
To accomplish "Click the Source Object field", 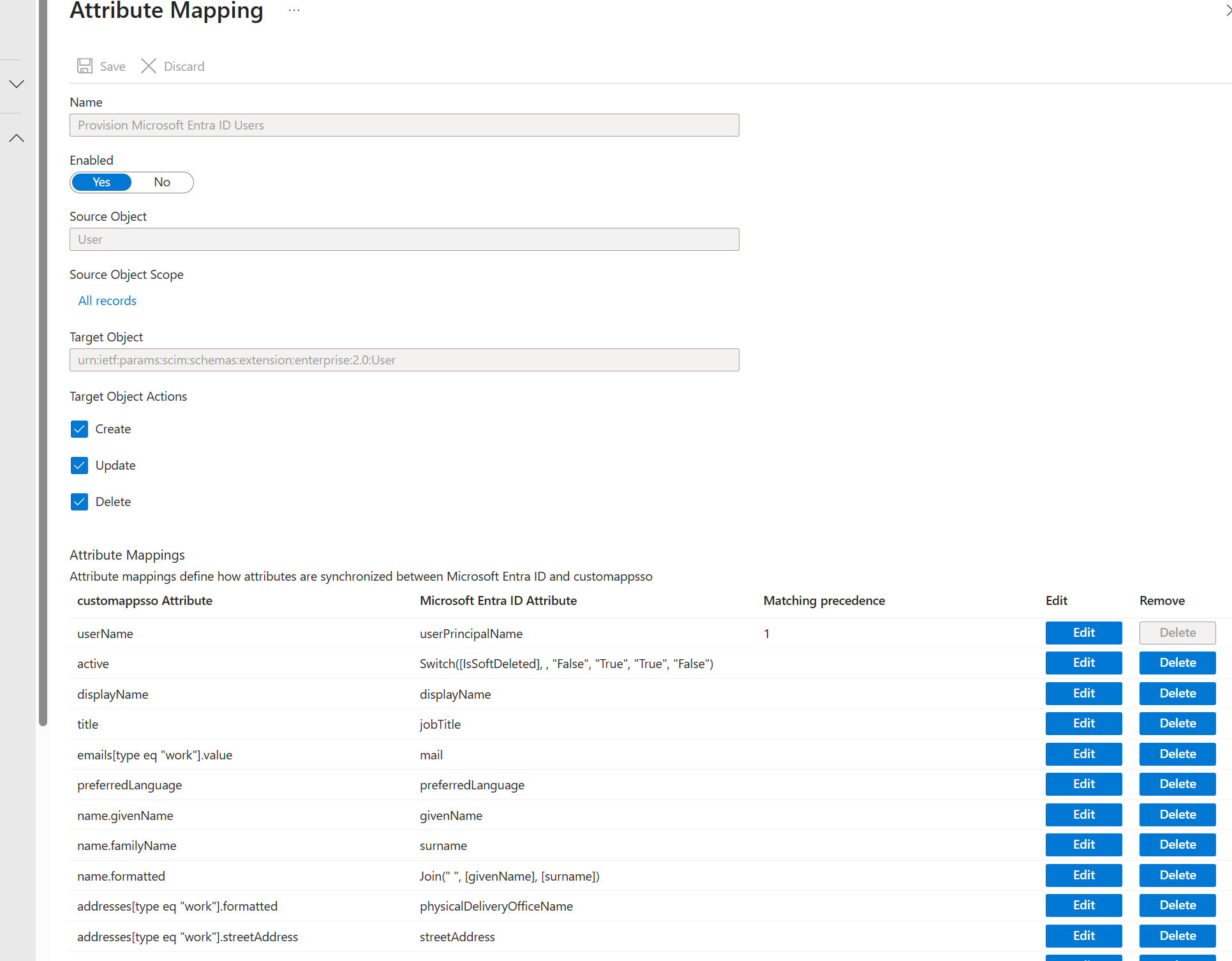I will tap(404, 239).
